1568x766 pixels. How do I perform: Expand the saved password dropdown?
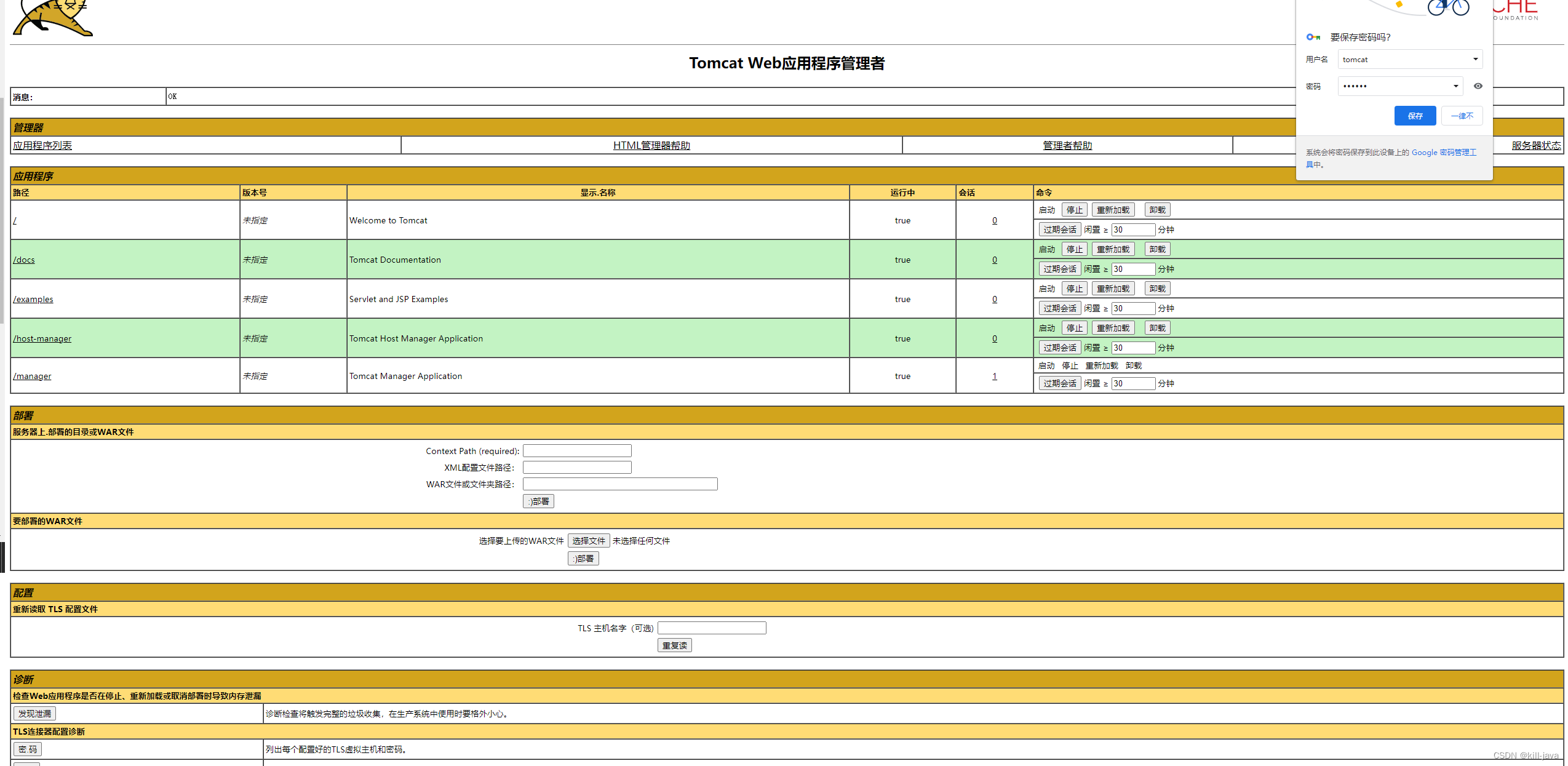(x=1455, y=86)
